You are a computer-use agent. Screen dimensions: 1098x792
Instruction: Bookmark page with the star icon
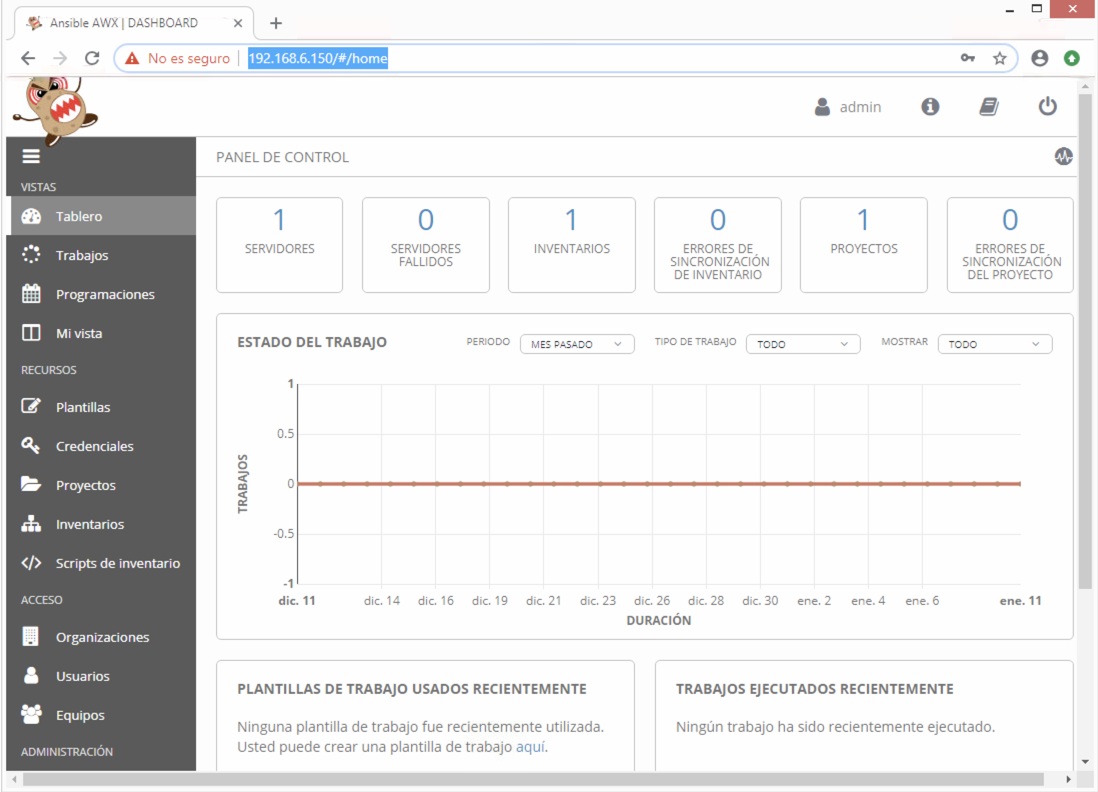[1000, 58]
